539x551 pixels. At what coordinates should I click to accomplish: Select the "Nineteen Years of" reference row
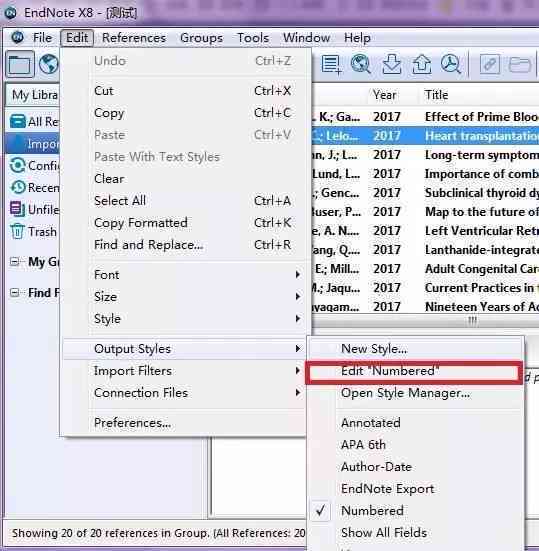point(425,306)
